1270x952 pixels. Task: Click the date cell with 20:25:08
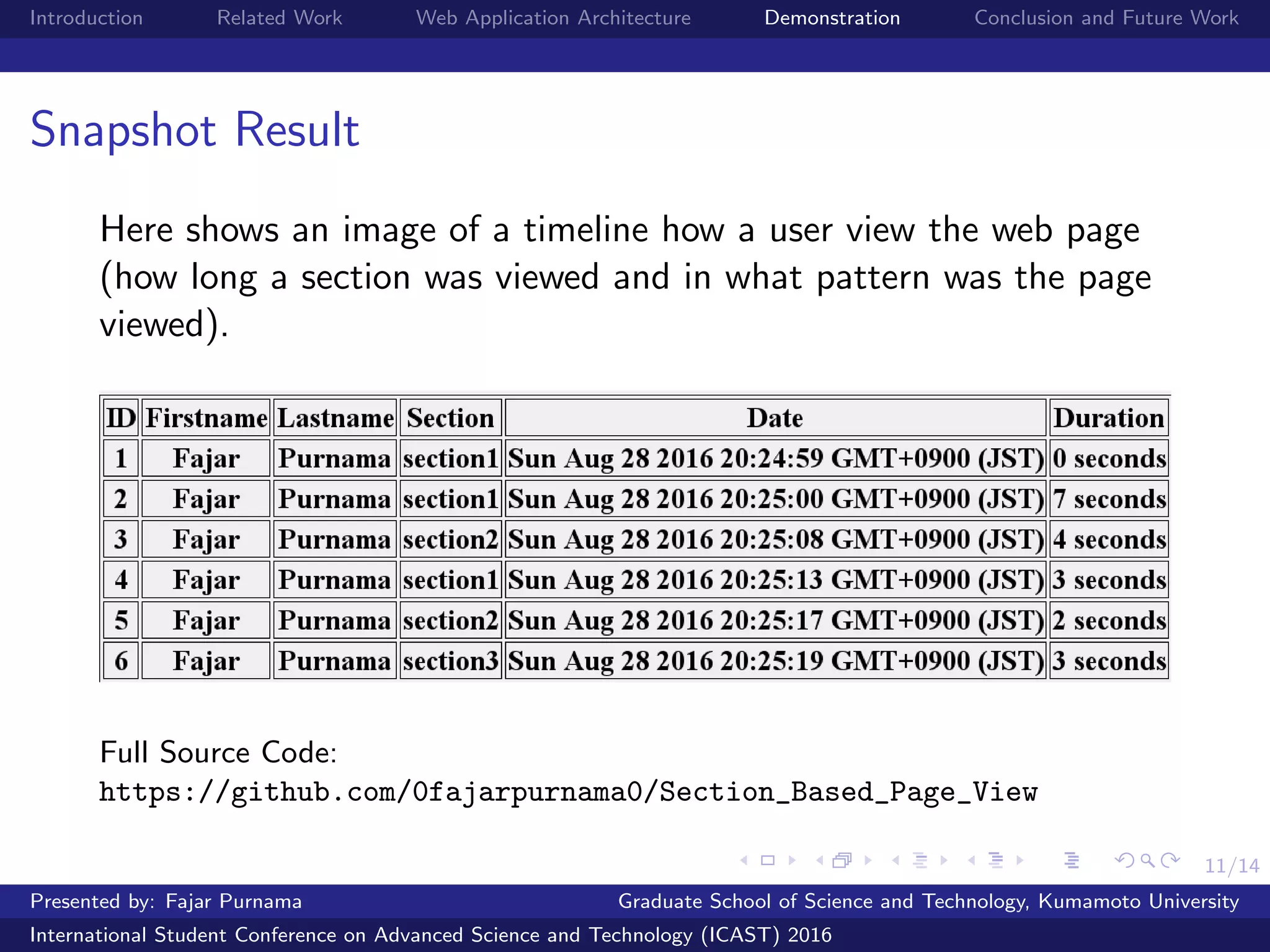coord(776,539)
